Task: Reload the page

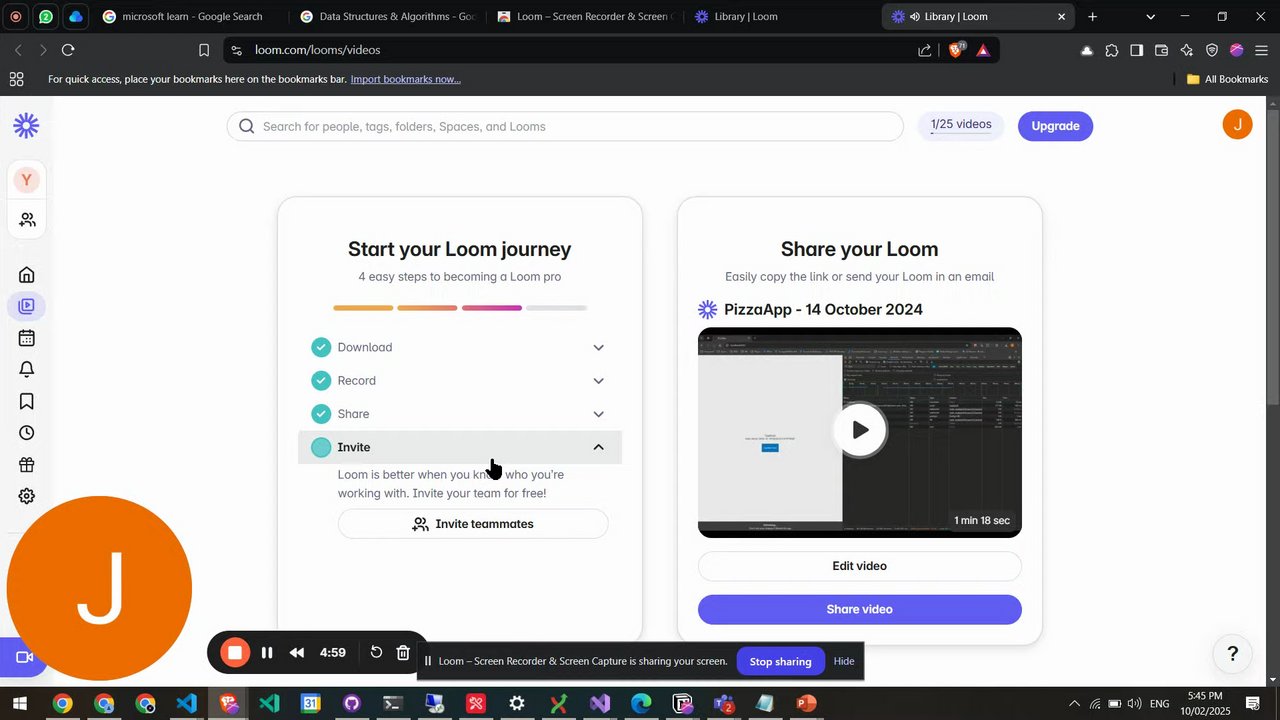Action: click(68, 50)
